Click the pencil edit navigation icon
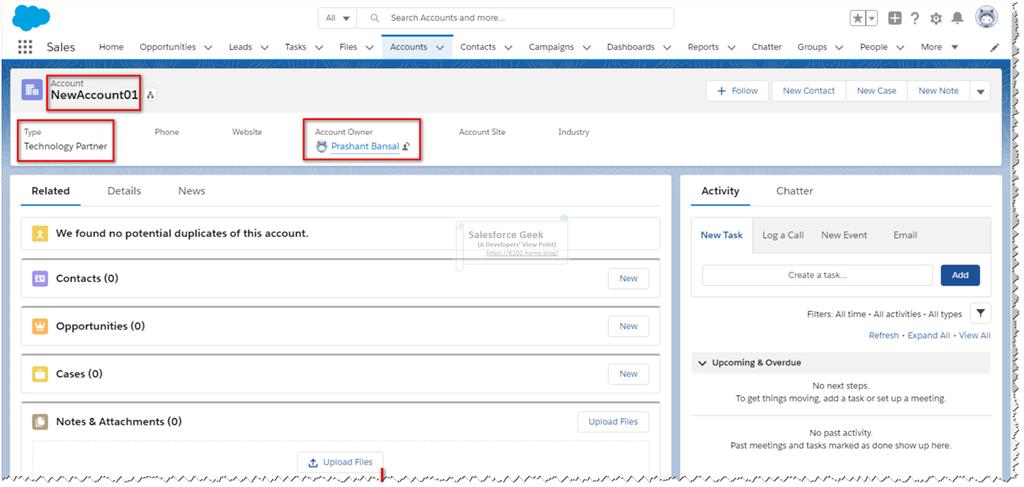 coord(995,48)
